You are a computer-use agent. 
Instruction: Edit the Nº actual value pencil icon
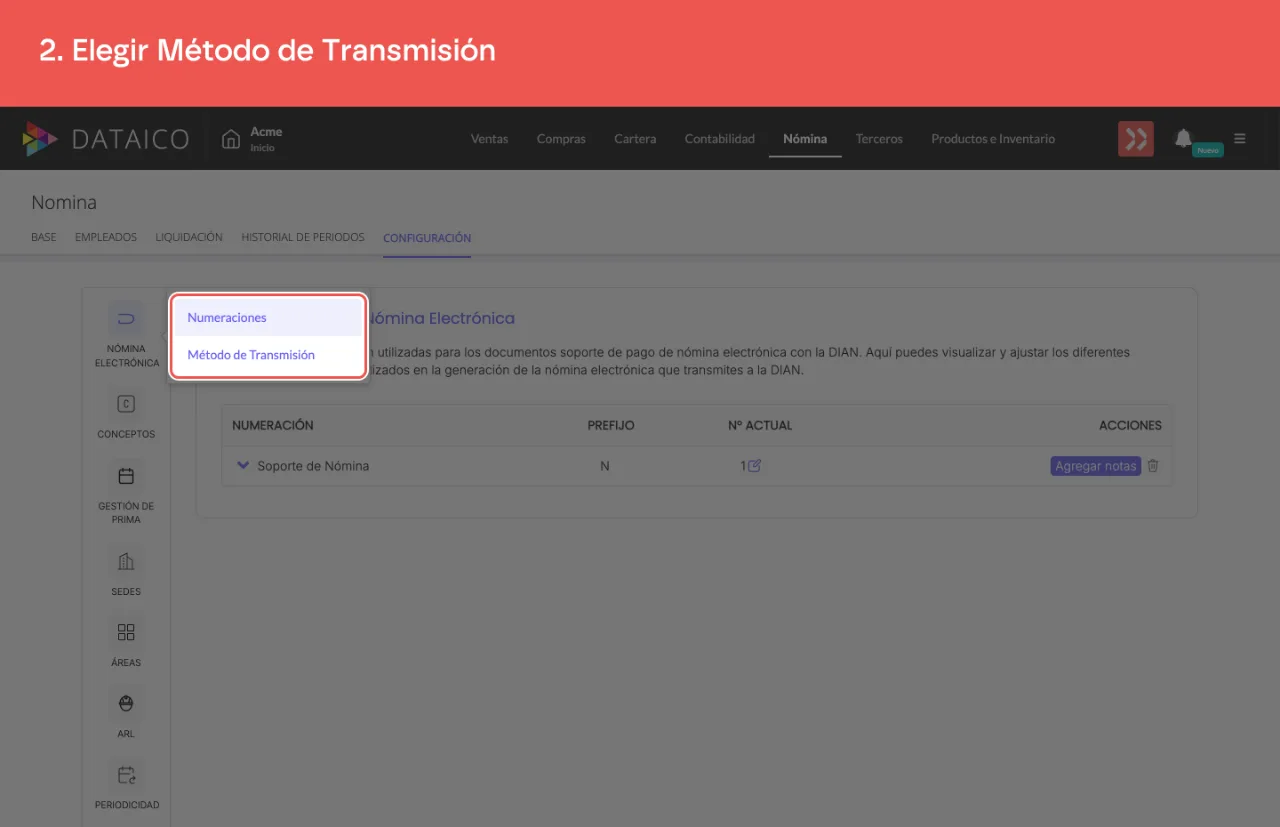(755, 465)
